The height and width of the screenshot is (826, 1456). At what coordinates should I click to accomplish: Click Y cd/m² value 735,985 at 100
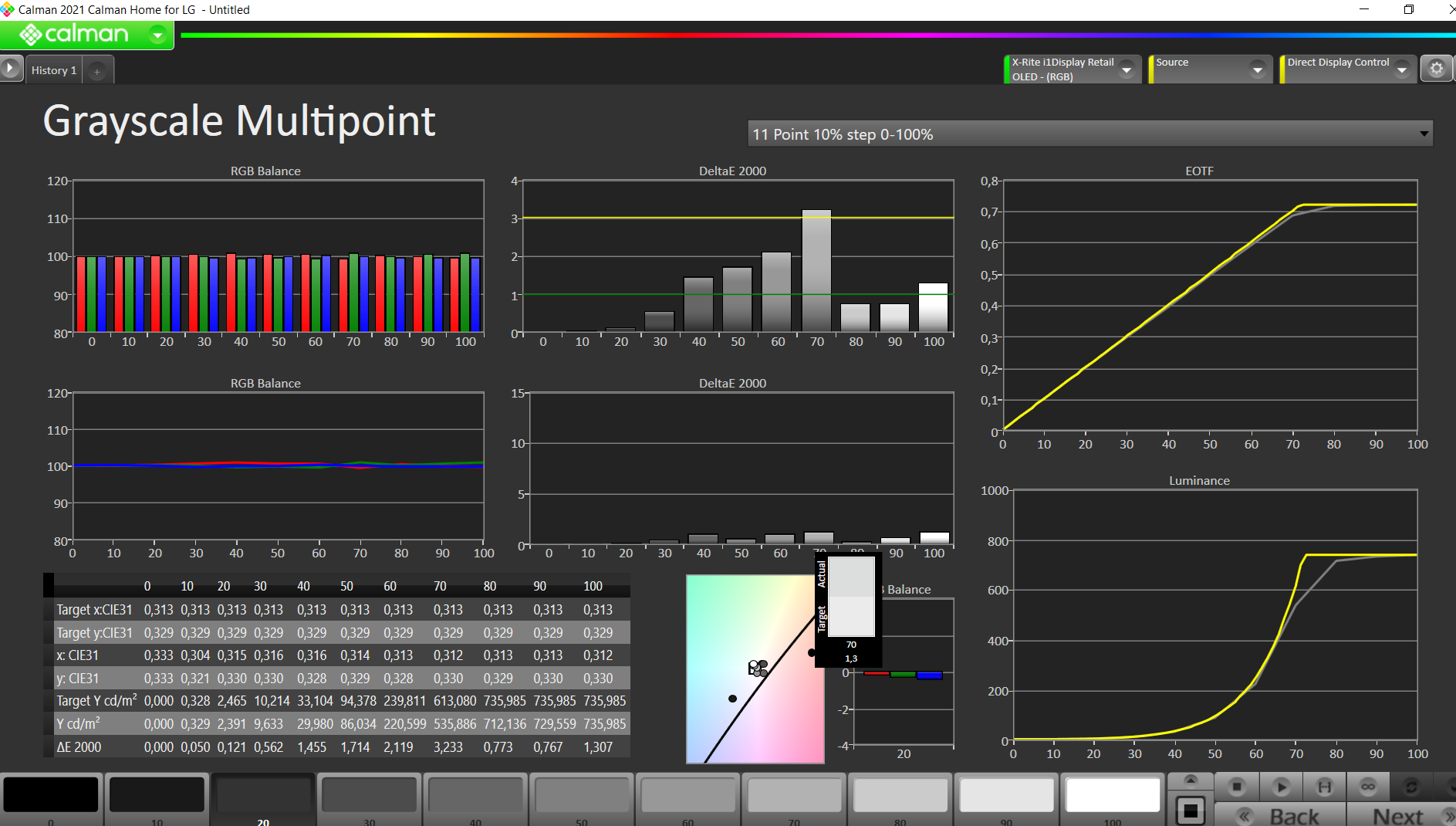[604, 724]
